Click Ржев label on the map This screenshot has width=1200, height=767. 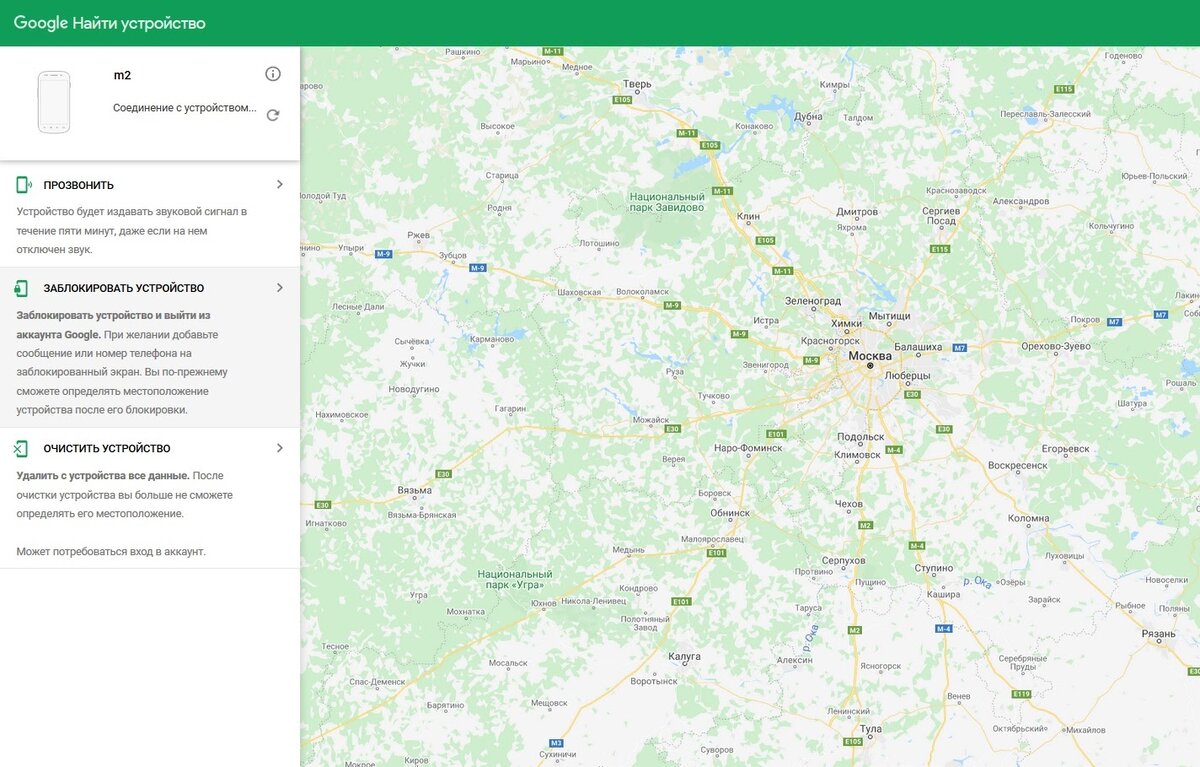tap(418, 235)
